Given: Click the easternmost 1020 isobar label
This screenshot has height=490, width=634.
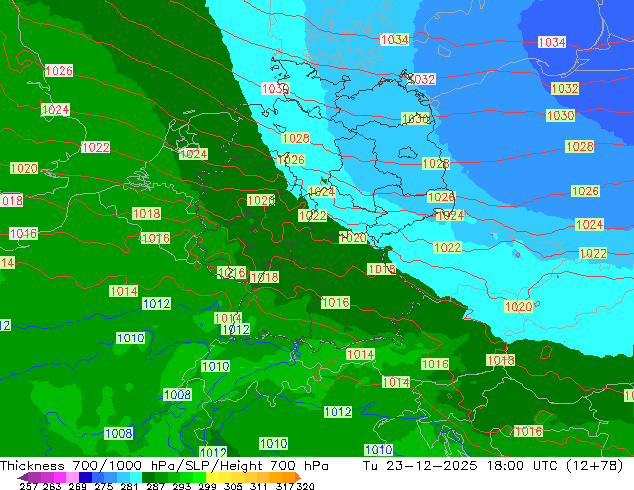Looking at the screenshot, I should coord(518,306).
